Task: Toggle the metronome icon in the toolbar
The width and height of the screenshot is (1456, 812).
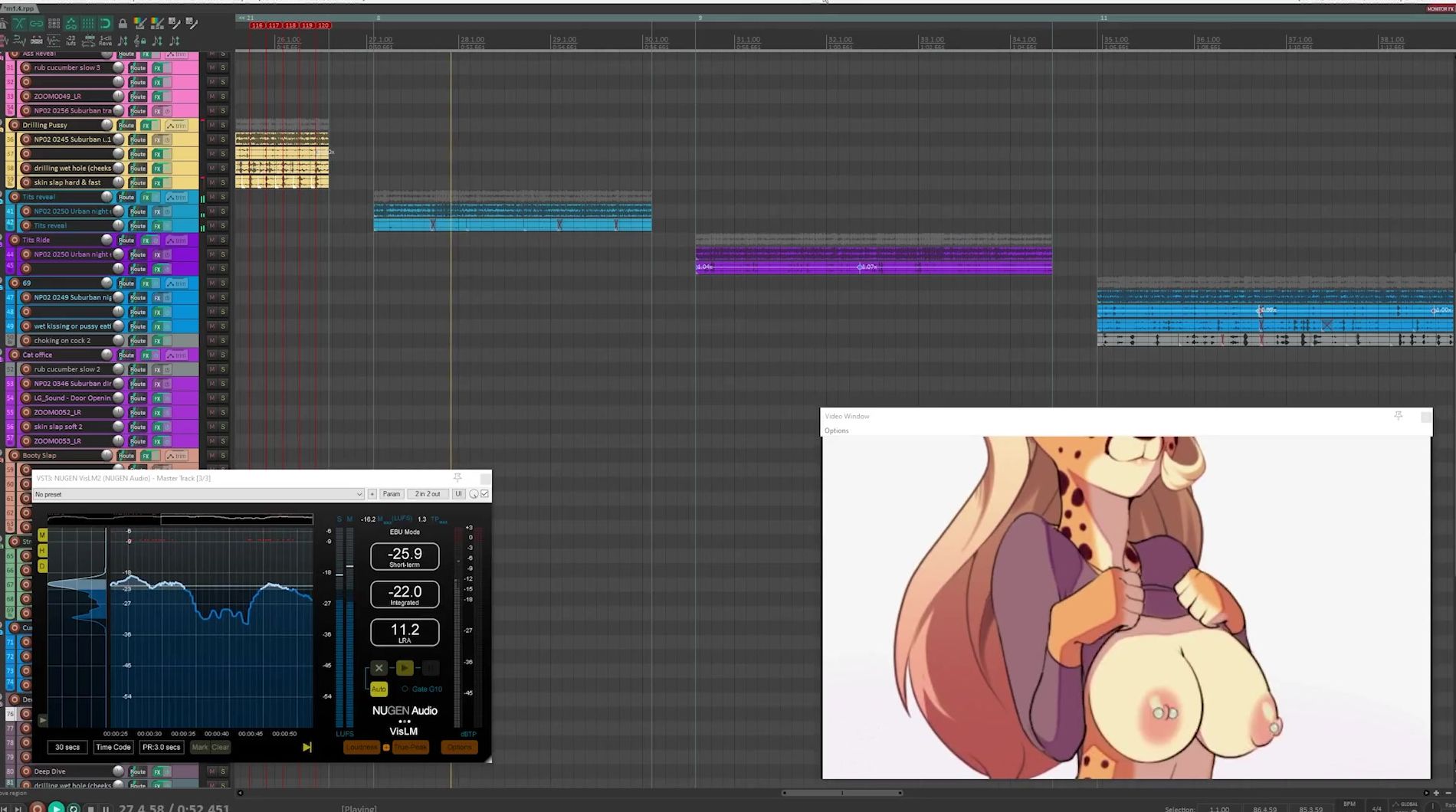Action: click(4, 24)
